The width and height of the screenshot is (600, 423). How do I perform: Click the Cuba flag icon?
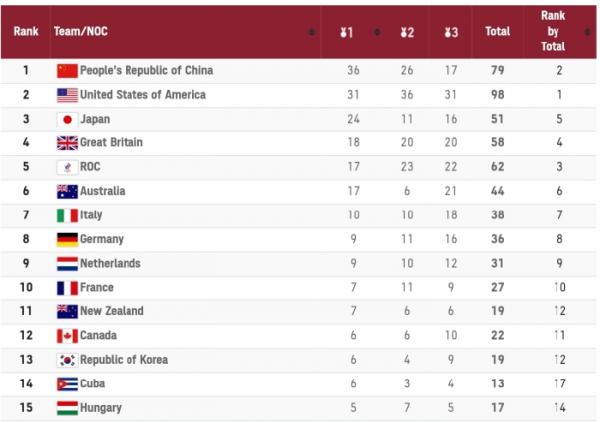tap(67, 384)
